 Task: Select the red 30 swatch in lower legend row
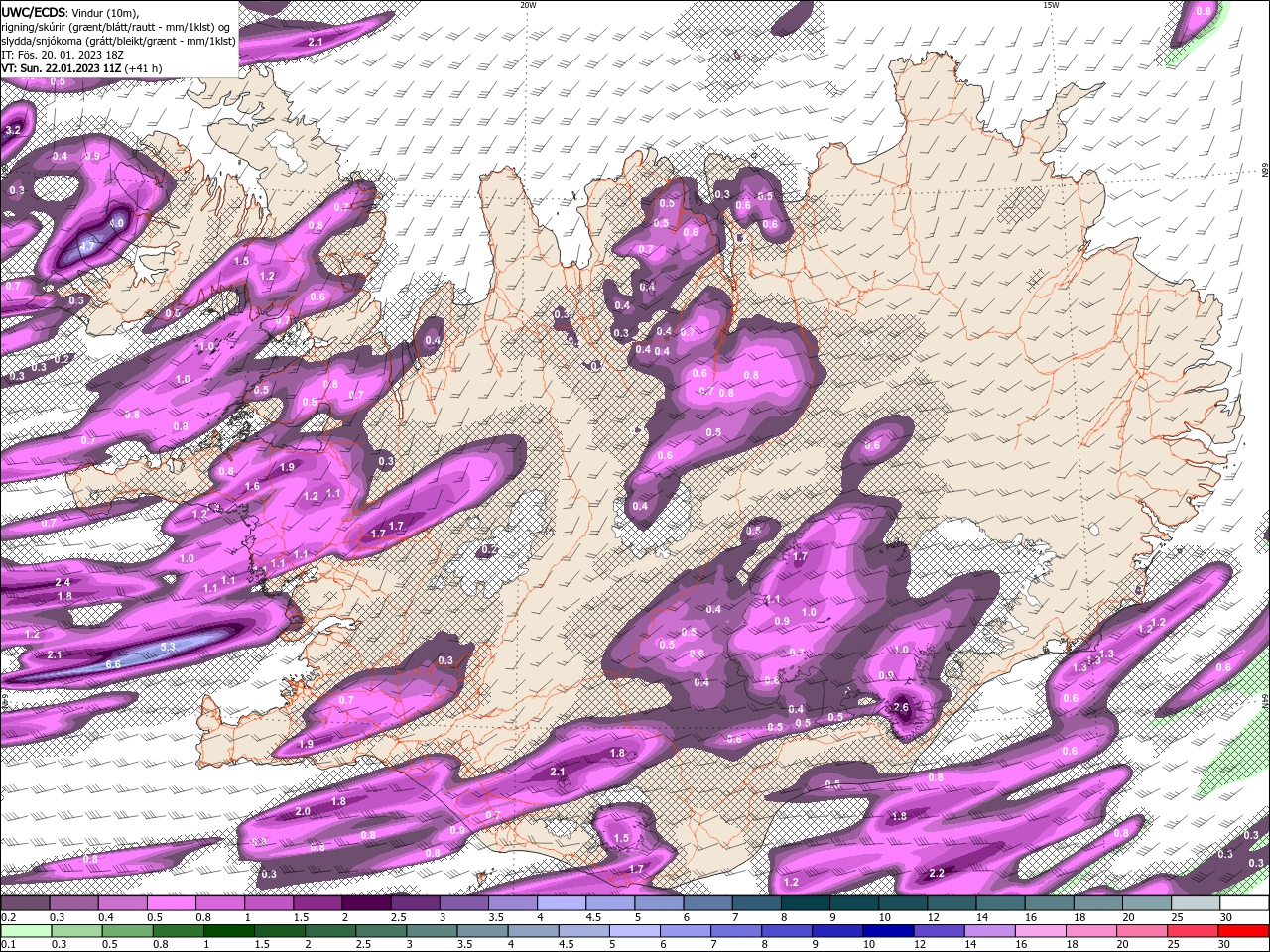pyautogui.click(x=1243, y=931)
